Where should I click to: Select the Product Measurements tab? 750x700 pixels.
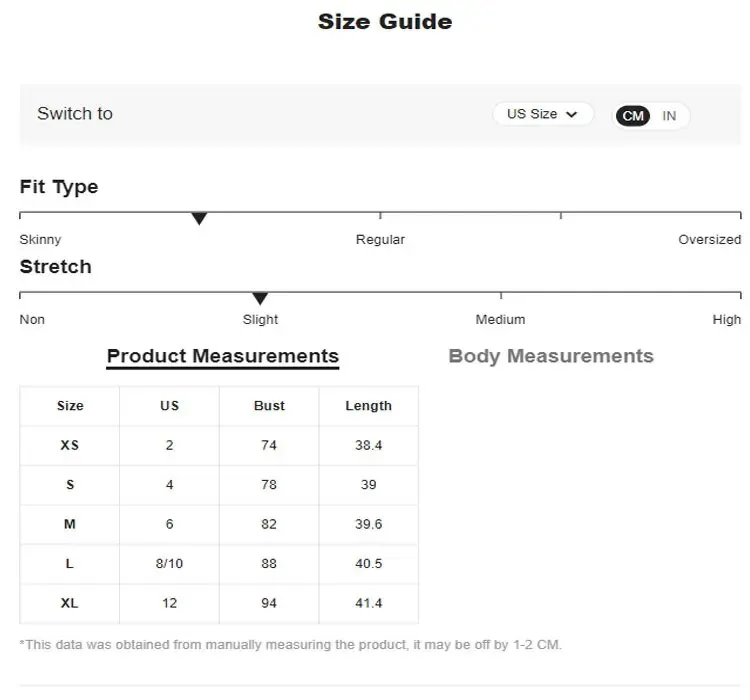click(223, 357)
